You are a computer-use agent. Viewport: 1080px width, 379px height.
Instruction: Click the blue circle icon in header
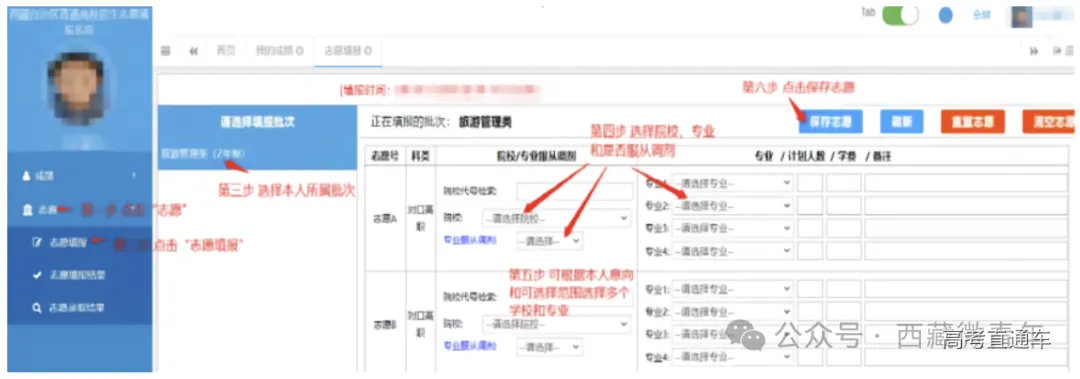[x=945, y=15]
